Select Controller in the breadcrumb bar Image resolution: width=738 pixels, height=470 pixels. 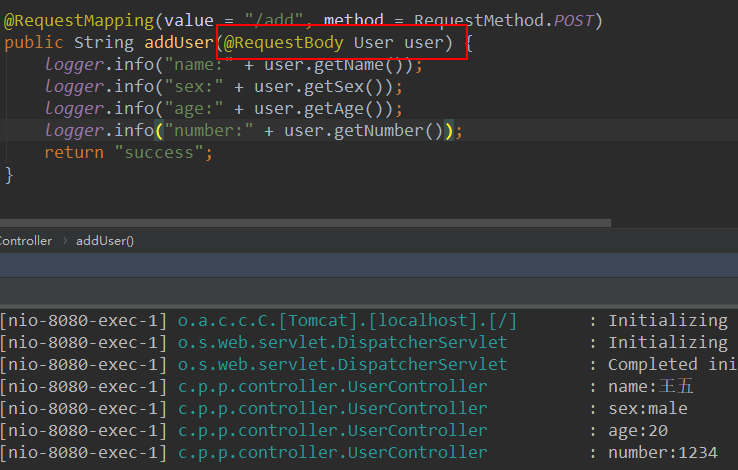(26, 241)
